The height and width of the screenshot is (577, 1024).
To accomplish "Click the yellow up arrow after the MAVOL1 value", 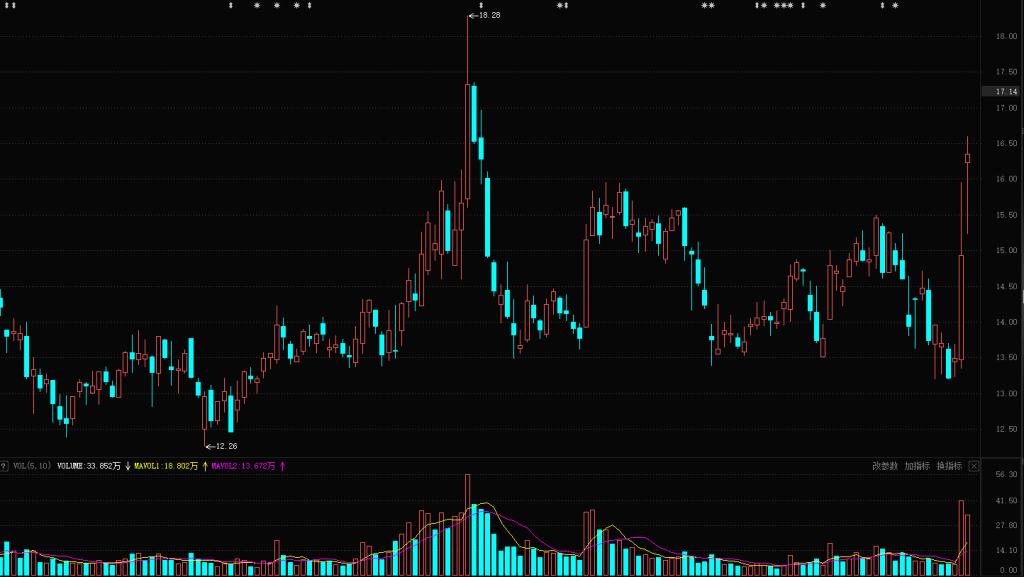I will (205, 466).
